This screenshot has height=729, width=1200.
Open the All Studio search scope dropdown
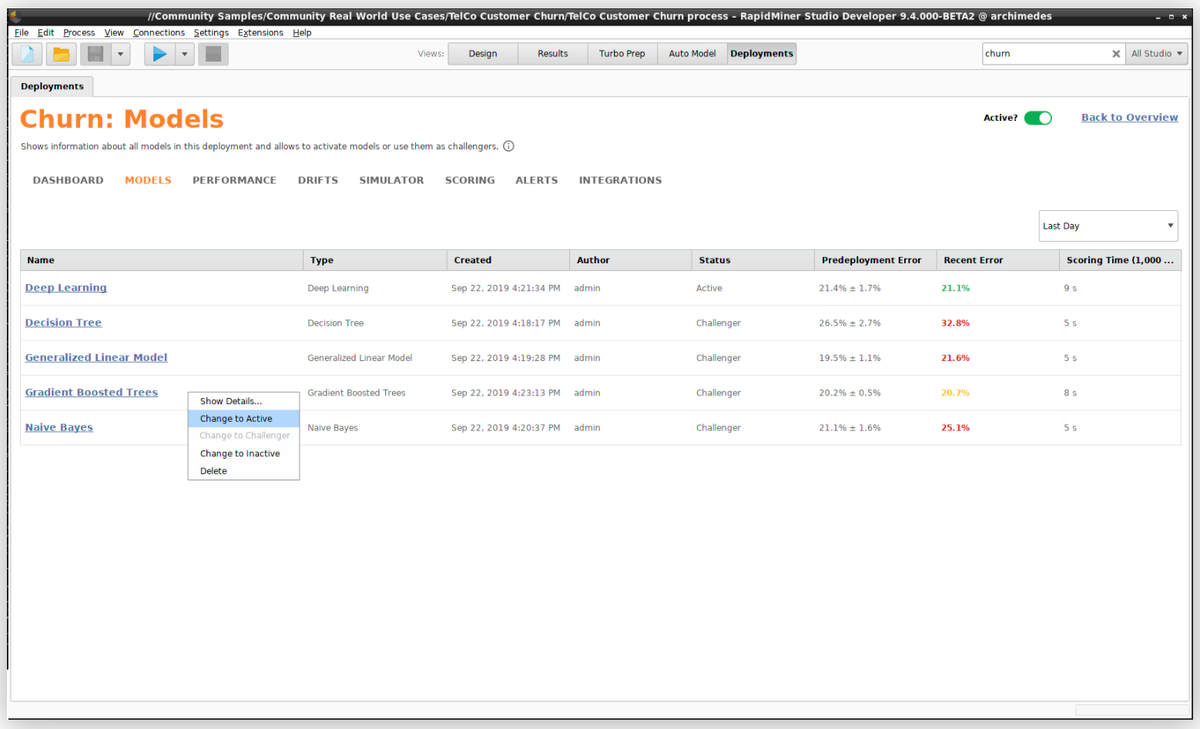[1157, 54]
